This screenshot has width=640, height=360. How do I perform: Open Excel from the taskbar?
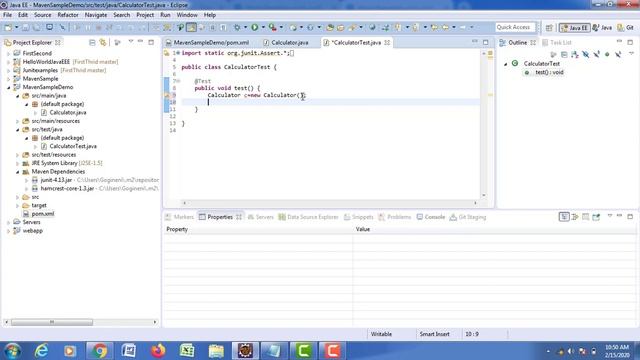coord(187,351)
